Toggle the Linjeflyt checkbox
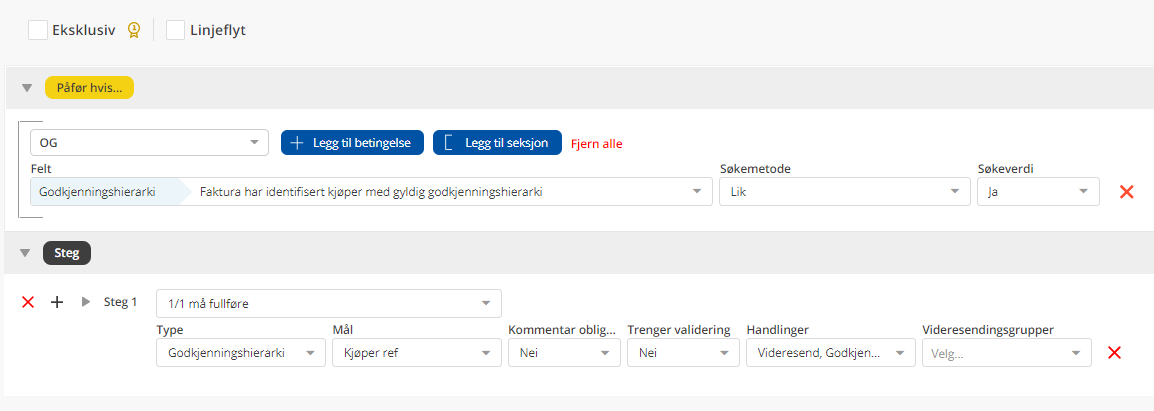The height and width of the screenshot is (411, 1154). click(x=175, y=30)
